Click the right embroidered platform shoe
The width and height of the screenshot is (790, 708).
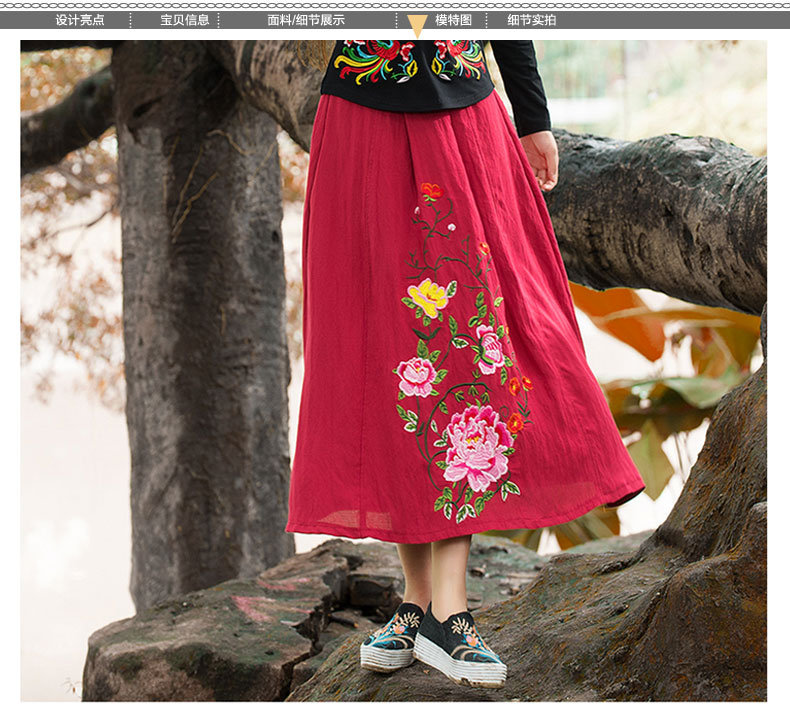pos(461,649)
